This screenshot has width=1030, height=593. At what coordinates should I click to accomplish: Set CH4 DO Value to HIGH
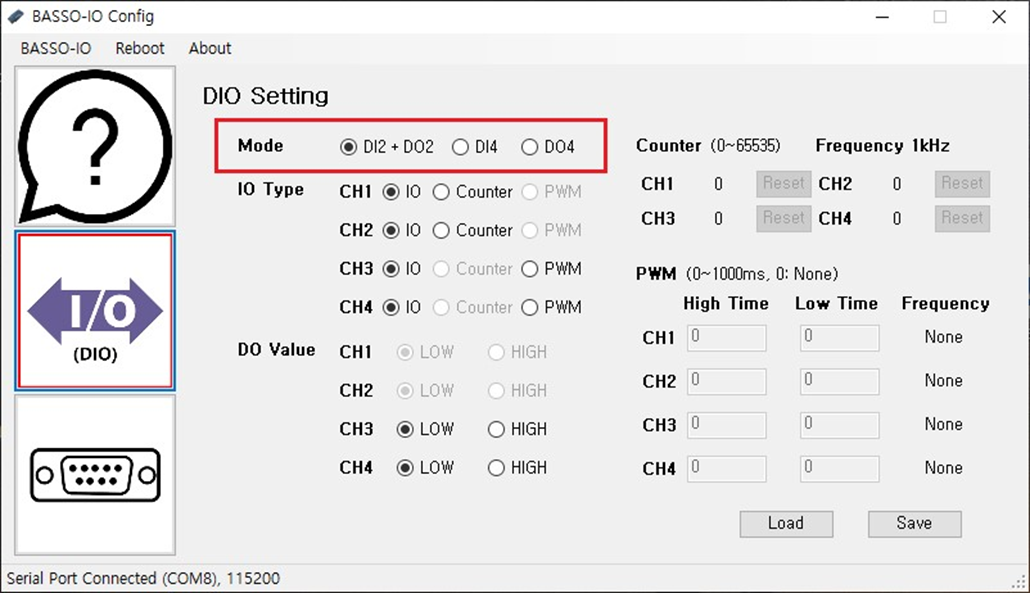tap(517, 468)
